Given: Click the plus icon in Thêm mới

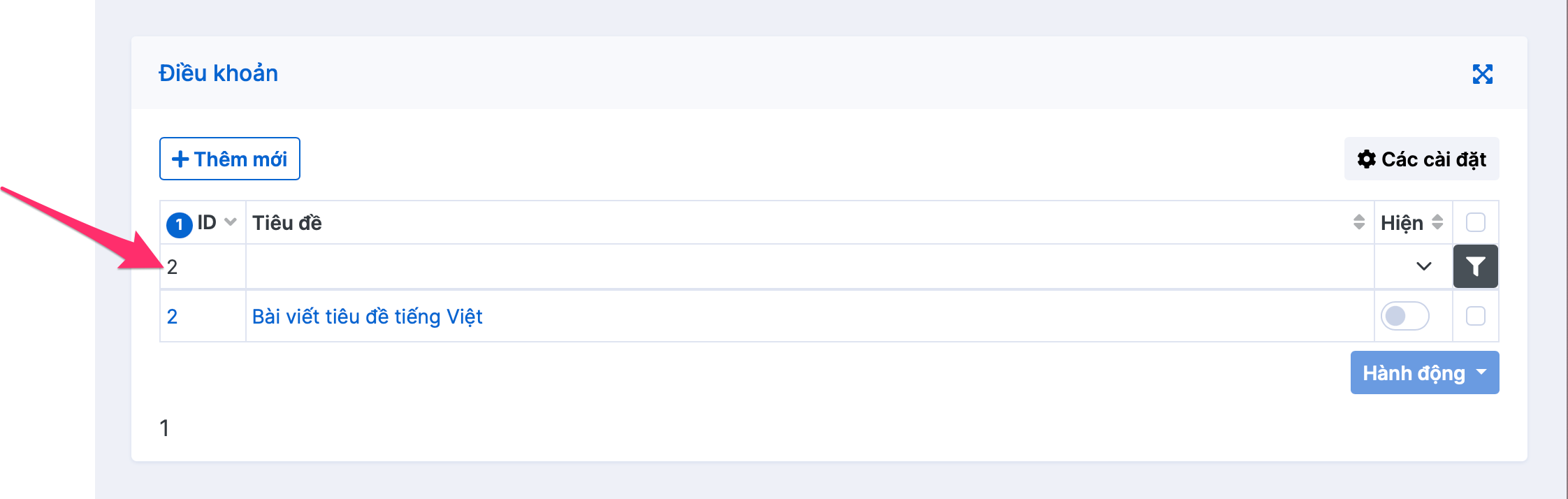Looking at the screenshot, I should (x=180, y=159).
